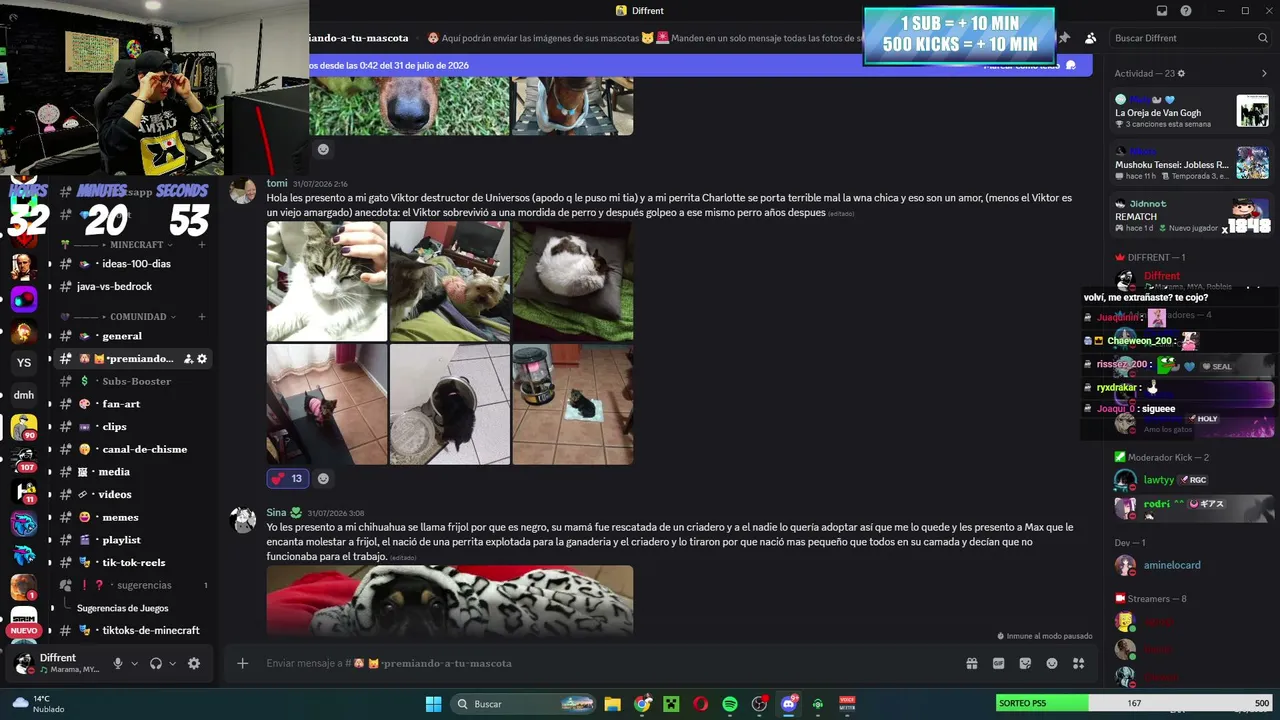This screenshot has height=720, width=1280.
Task: Toggle headphone deafen in user panel
Action: pyautogui.click(x=156, y=663)
